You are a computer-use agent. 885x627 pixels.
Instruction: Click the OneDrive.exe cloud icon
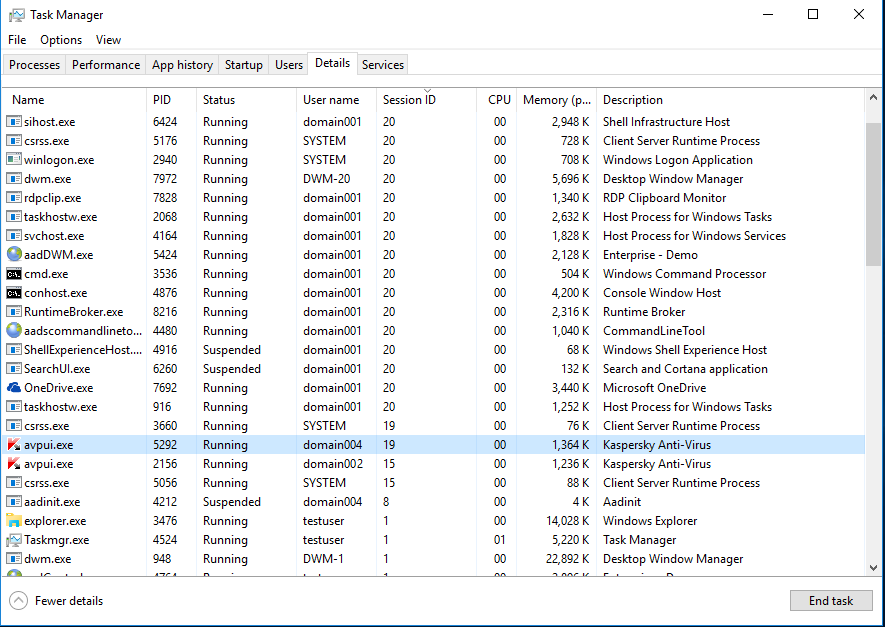click(x=14, y=388)
